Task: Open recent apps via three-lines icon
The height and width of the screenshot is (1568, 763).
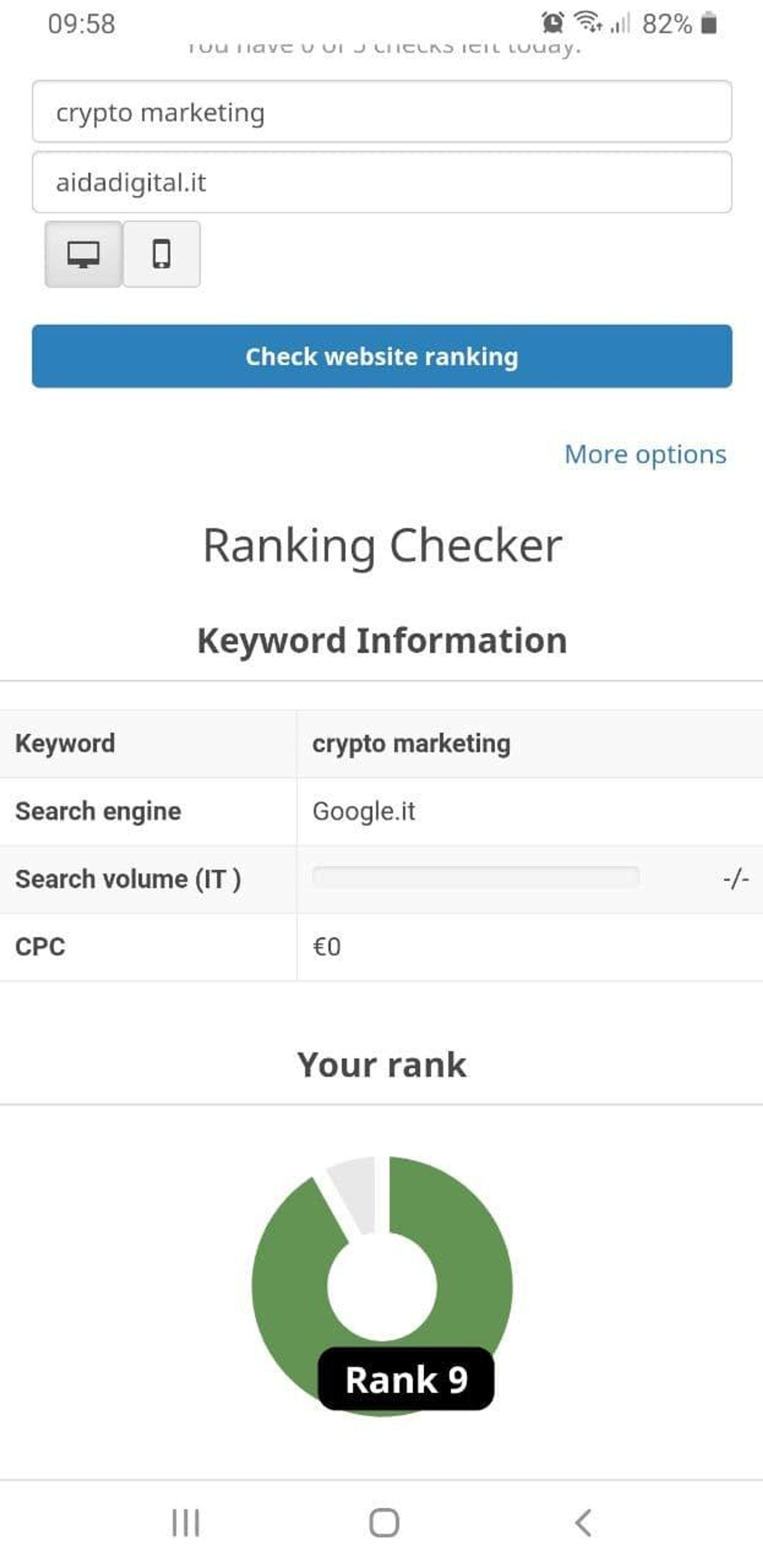Action: (186, 1523)
